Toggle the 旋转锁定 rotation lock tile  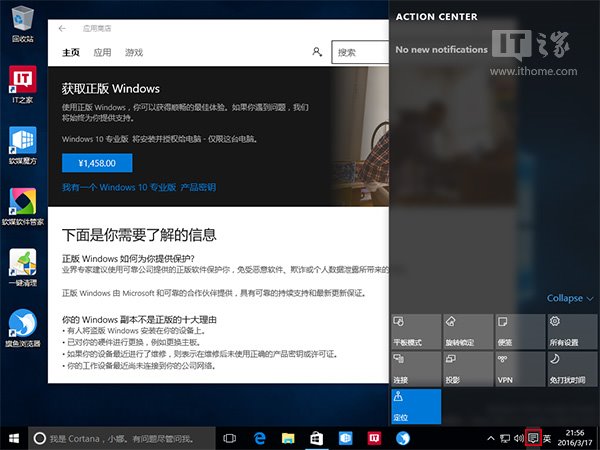468,331
